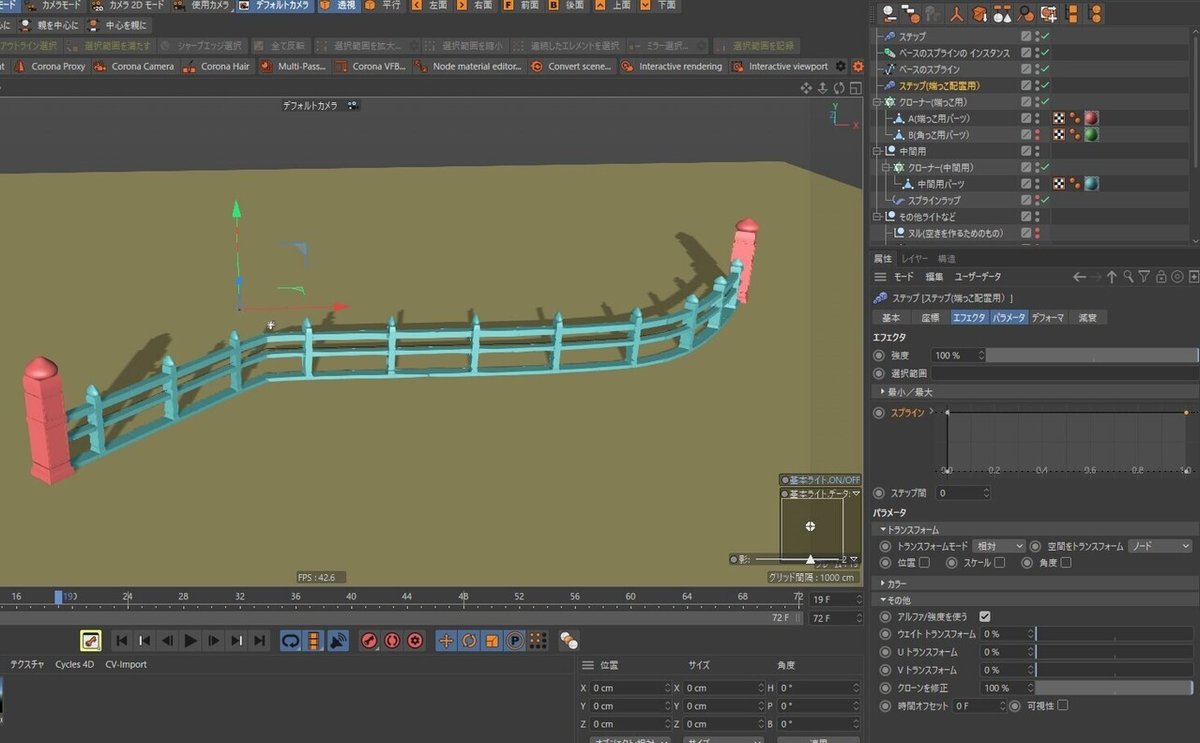Collapse クローナー(端っこ用) tree node
Viewport: 1200px width, 743px height.
coord(876,102)
